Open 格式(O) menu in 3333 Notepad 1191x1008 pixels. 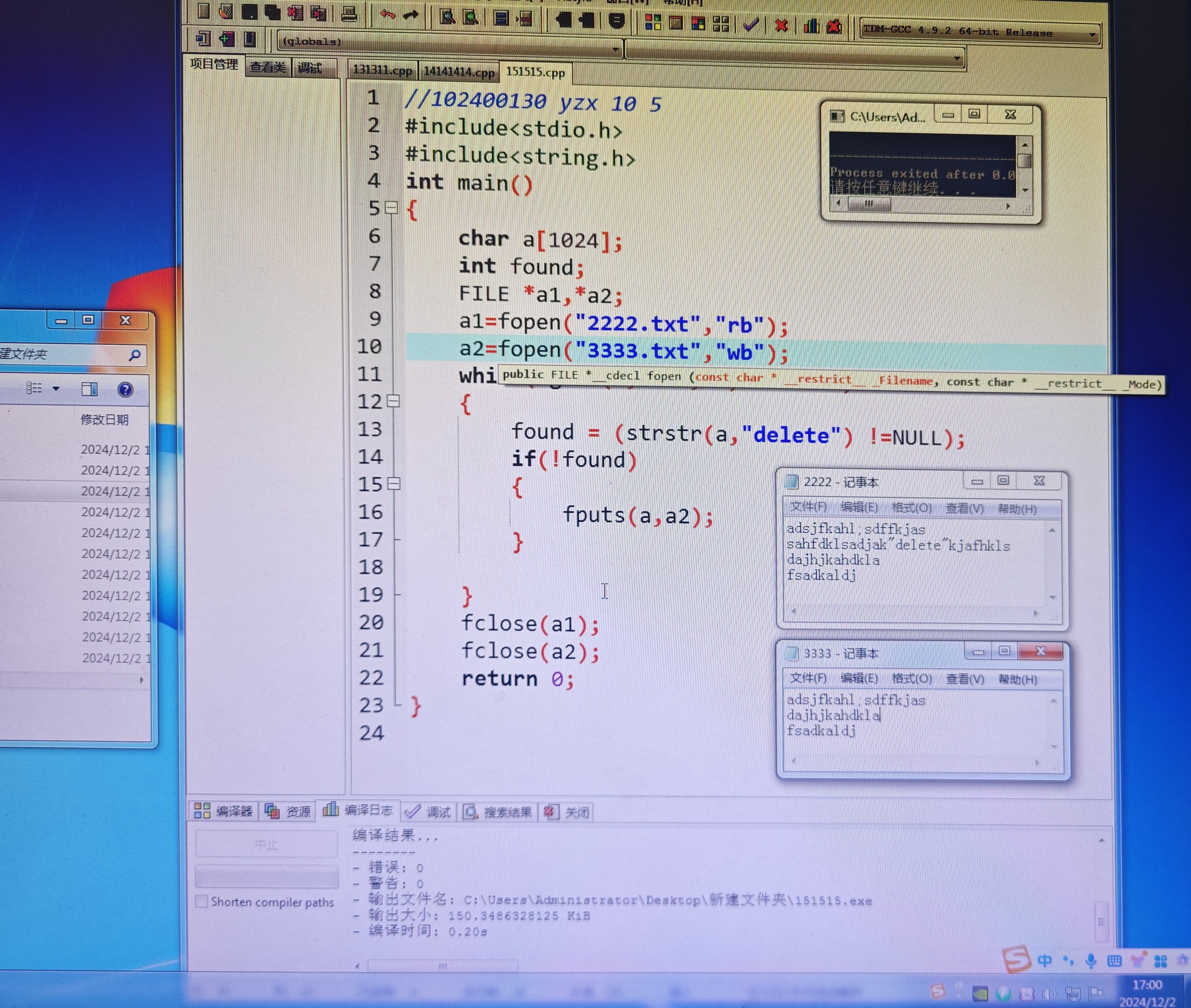(912, 678)
